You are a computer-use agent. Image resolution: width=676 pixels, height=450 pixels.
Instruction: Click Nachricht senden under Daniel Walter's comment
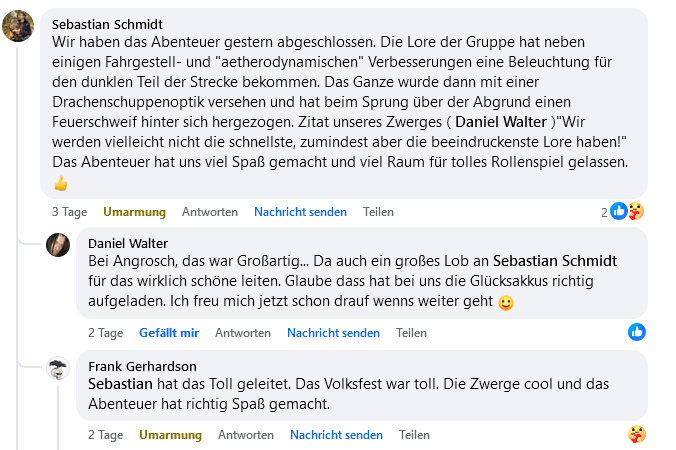pyautogui.click(x=333, y=333)
